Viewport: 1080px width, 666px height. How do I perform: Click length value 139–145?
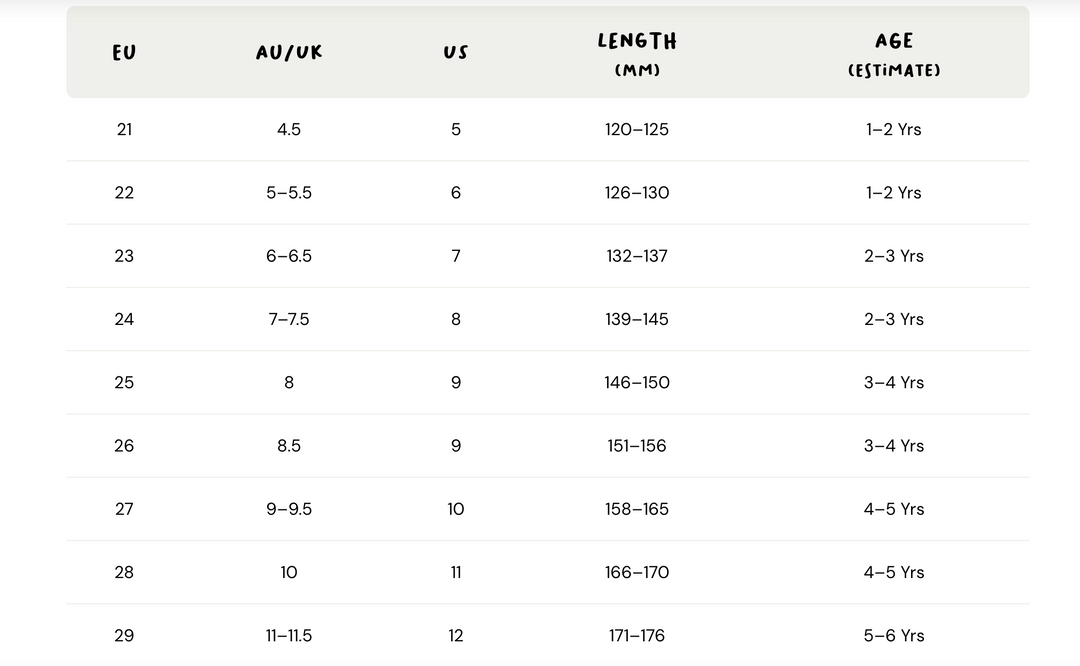point(637,320)
